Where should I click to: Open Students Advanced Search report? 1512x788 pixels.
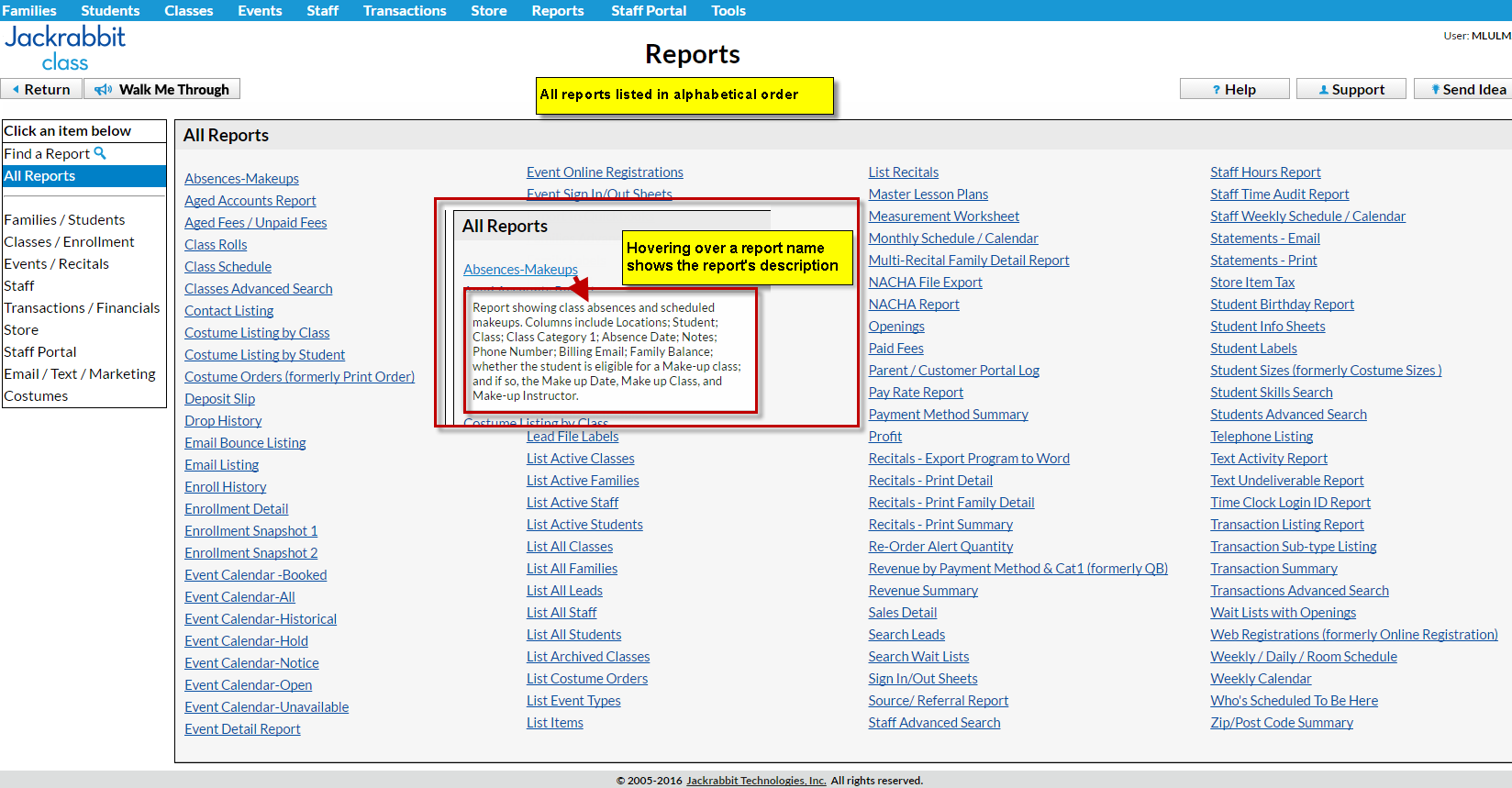[x=1288, y=415]
